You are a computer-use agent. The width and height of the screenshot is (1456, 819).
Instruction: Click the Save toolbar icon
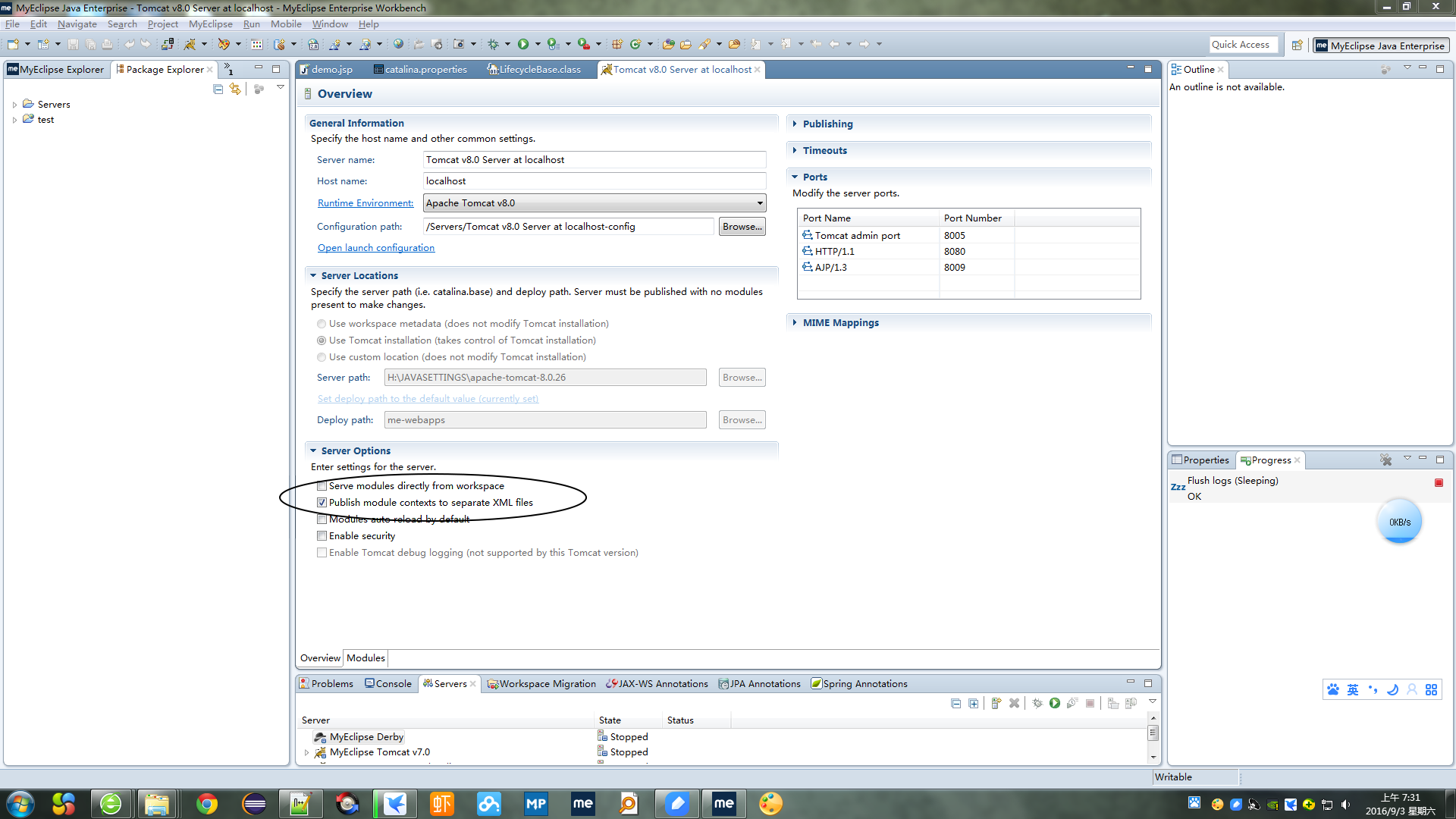[x=73, y=44]
